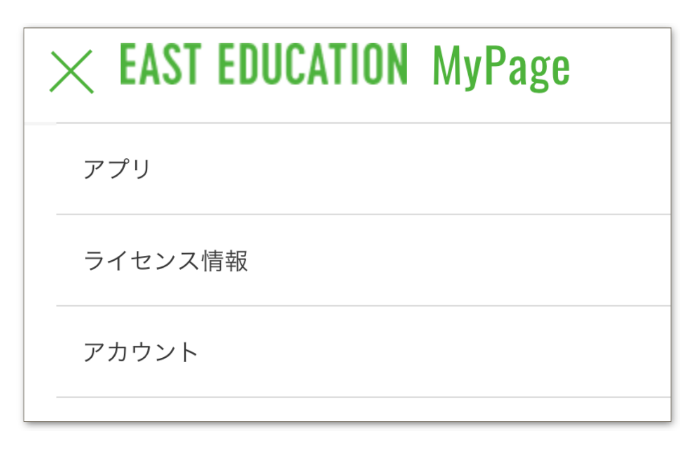Close the menu with the green X icon
700x458 pixels.
point(71,71)
